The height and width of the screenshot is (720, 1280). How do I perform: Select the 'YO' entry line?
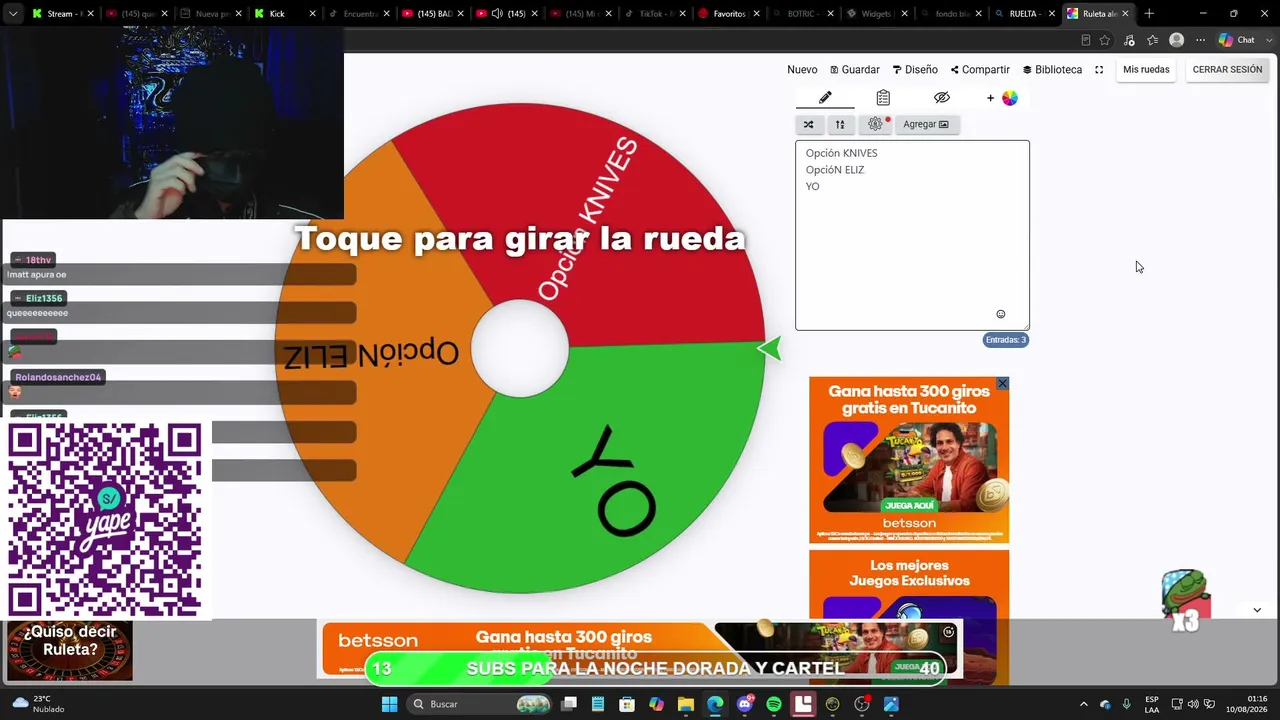point(812,187)
